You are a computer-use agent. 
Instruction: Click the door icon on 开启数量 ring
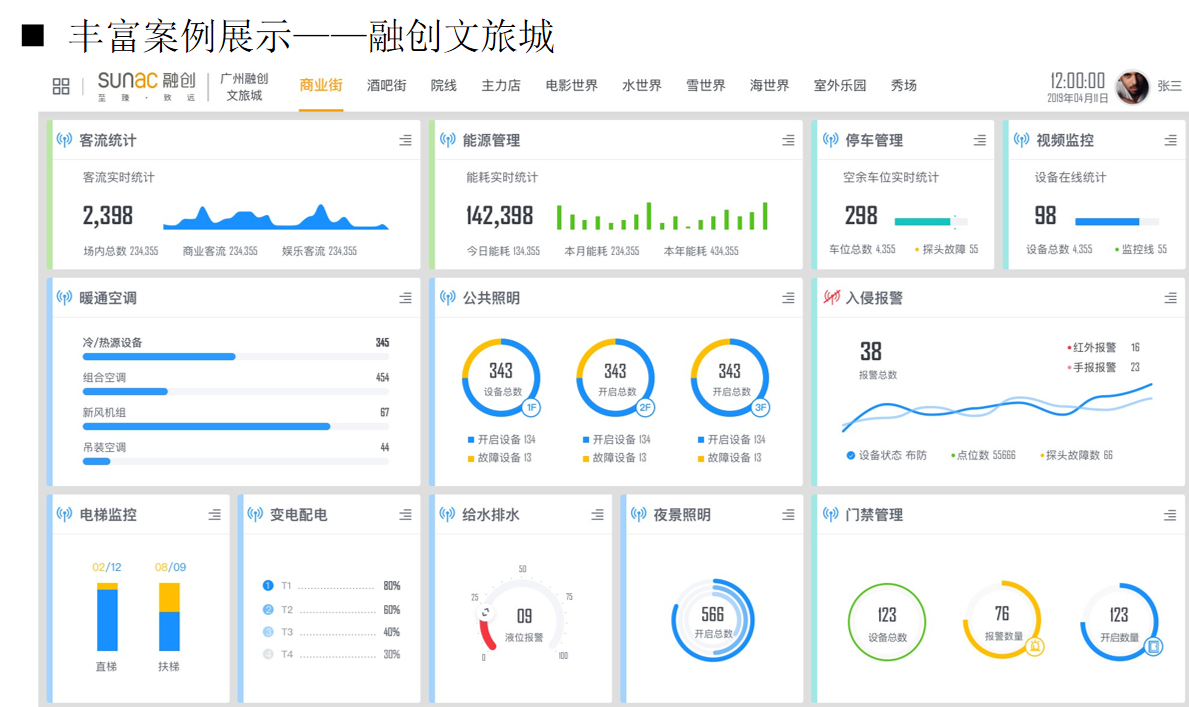click(1153, 646)
